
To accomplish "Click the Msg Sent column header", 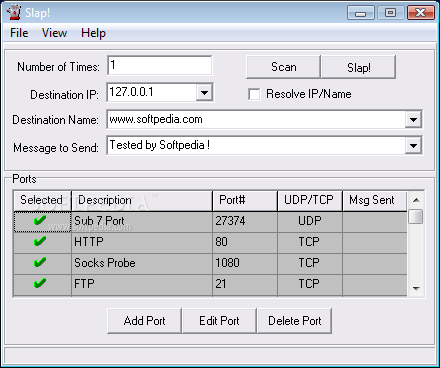I will [375, 201].
